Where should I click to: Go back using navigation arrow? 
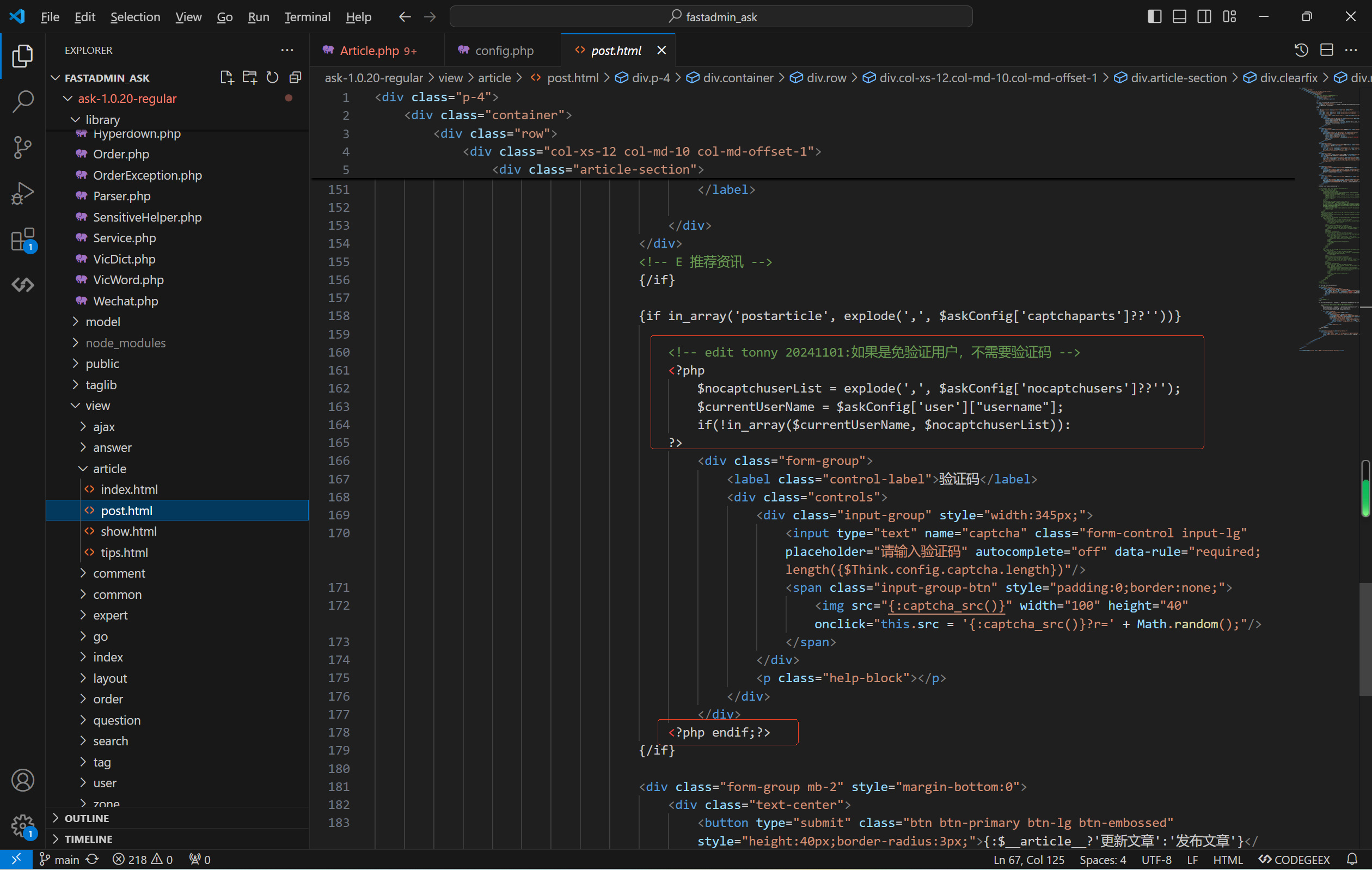point(405,17)
